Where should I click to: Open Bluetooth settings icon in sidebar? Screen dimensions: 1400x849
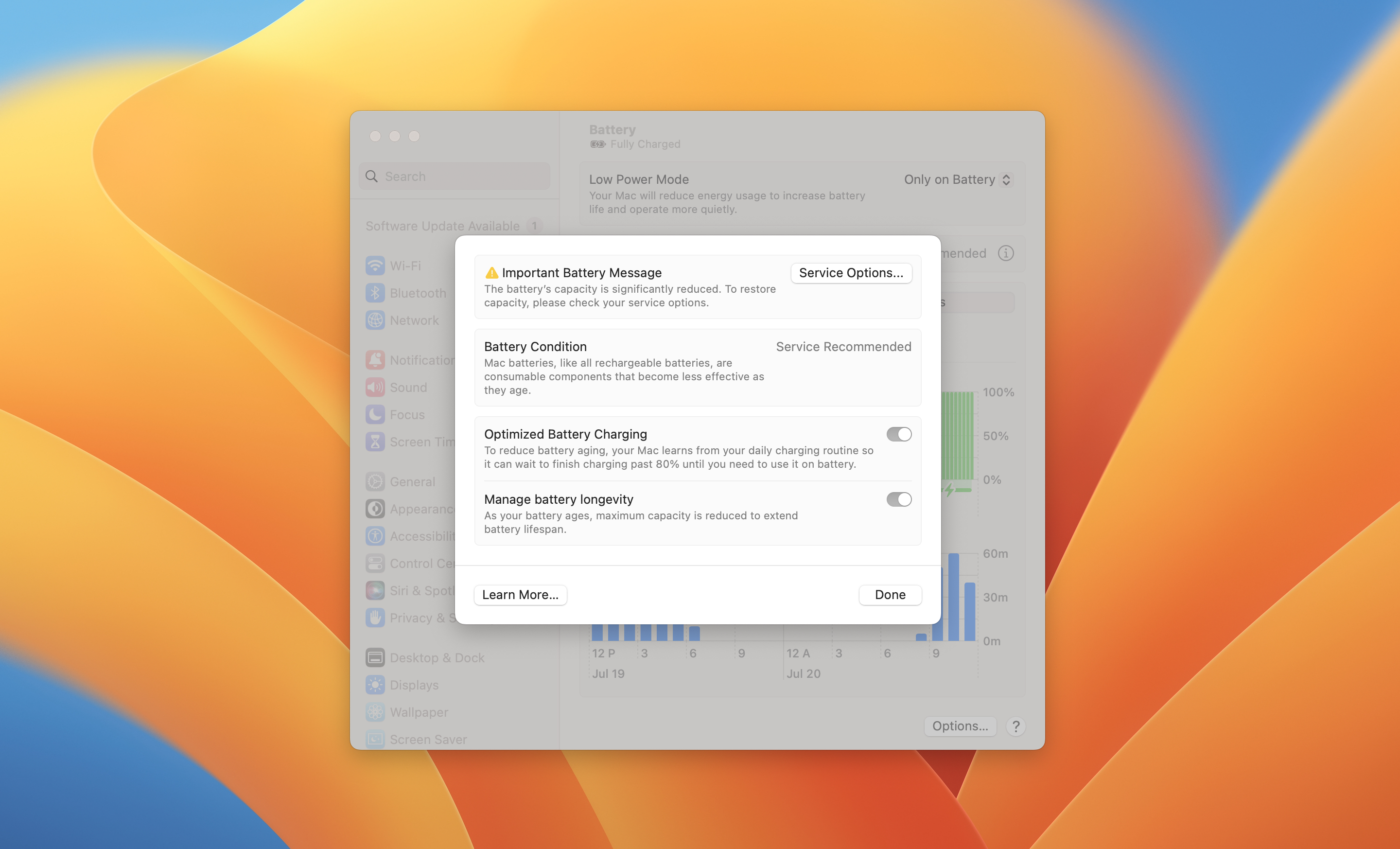(x=375, y=293)
